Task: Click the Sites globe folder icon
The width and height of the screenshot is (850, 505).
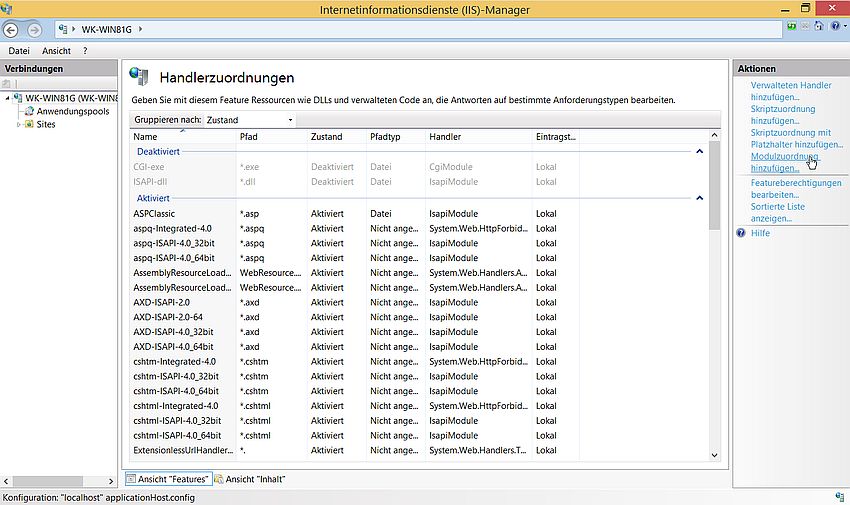Action: (29, 124)
